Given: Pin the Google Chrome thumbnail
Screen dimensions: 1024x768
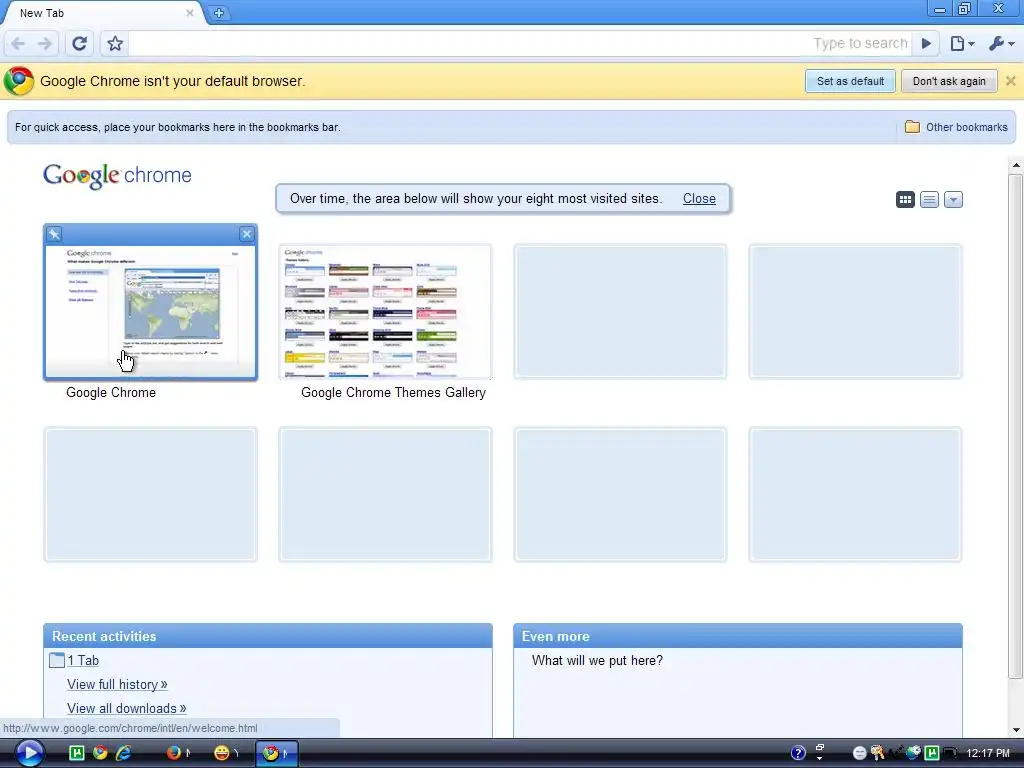Looking at the screenshot, I should coord(54,234).
